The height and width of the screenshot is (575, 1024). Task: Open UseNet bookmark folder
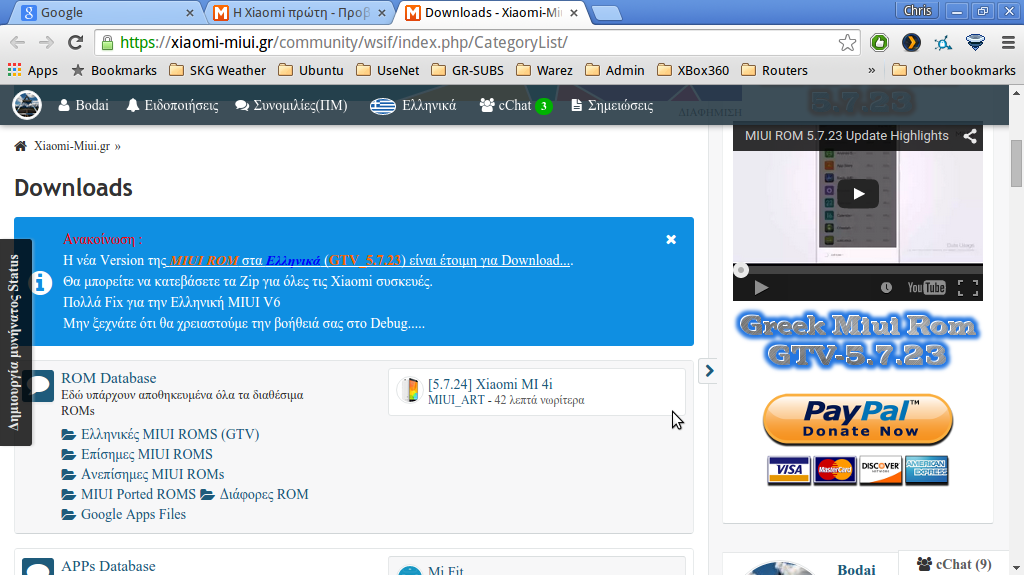pyautogui.click(x=388, y=70)
